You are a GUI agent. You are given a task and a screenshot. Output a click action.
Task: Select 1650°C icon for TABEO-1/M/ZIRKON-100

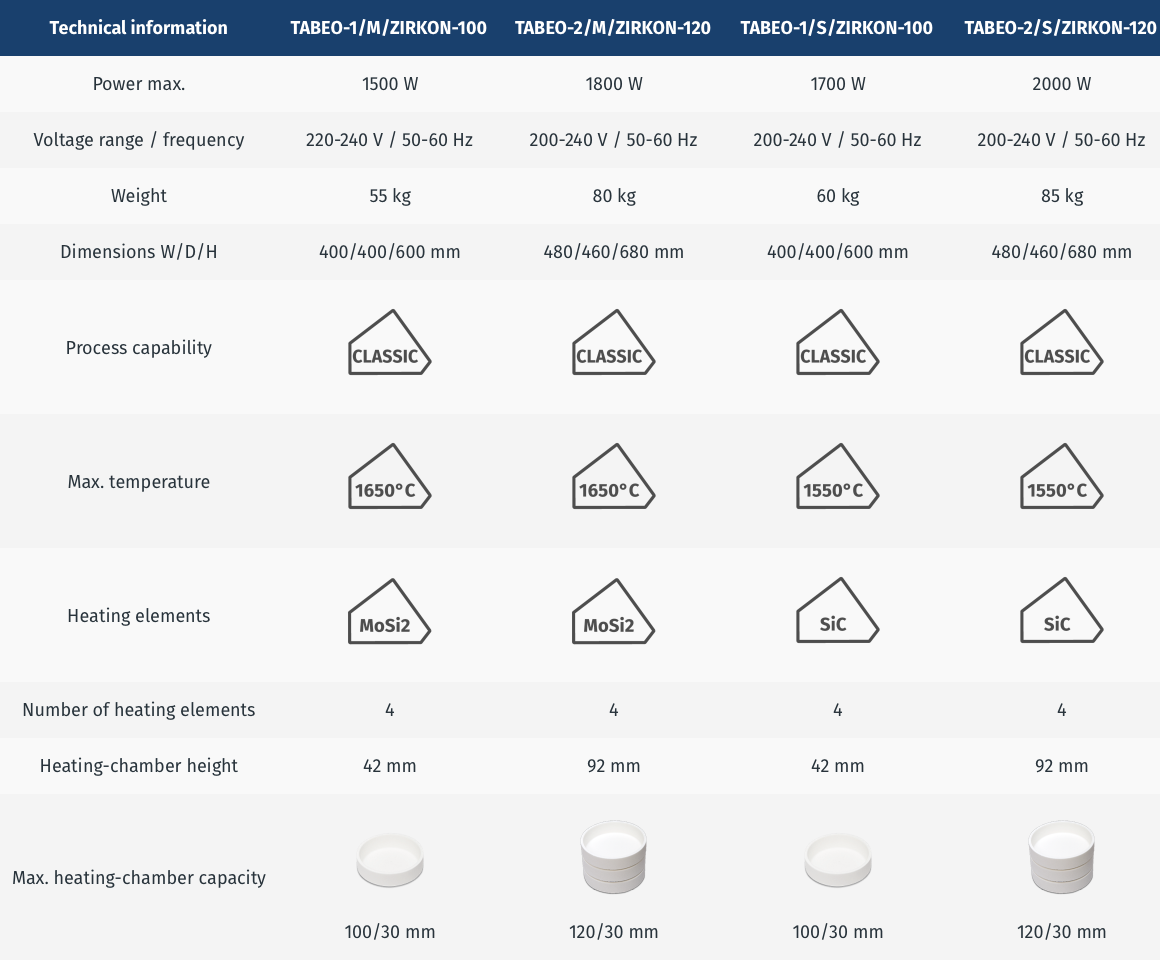click(389, 480)
